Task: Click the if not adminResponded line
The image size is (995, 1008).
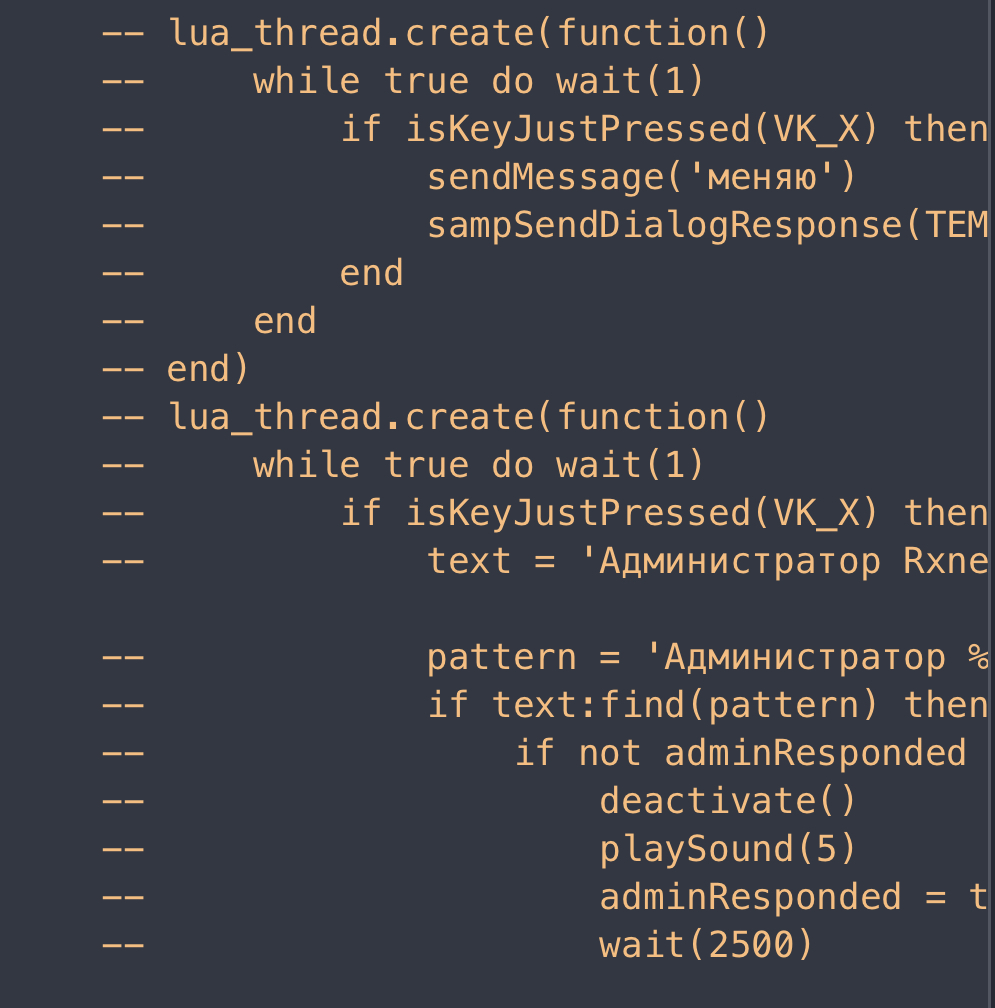Action: pyautogui.click(x=740, y=753)
